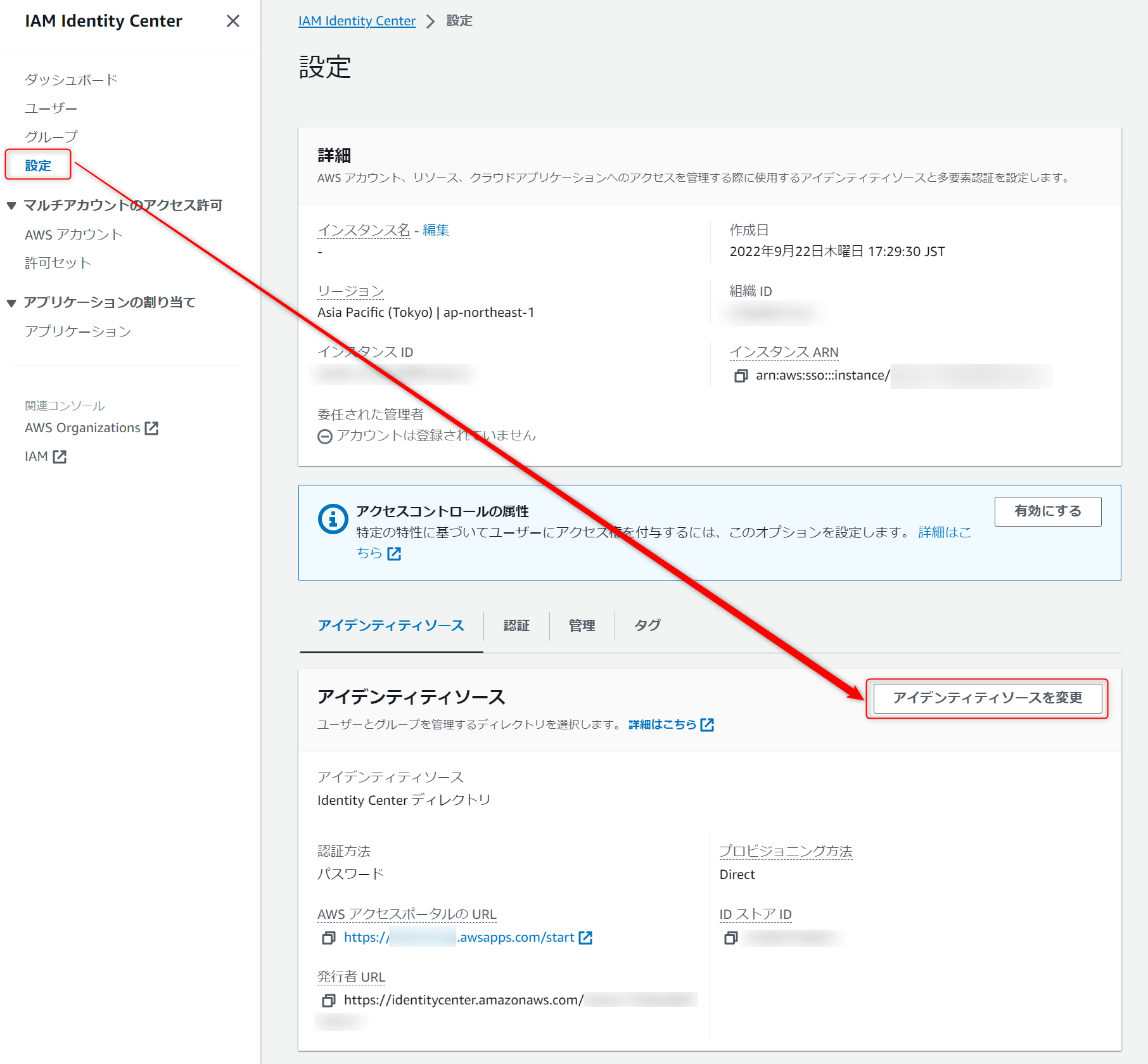Navigate to 許可セット

point(58,263)
